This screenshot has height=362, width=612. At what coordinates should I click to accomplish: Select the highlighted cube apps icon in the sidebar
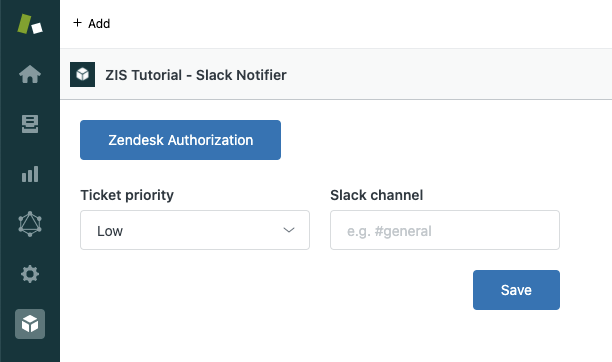(30, 324)
